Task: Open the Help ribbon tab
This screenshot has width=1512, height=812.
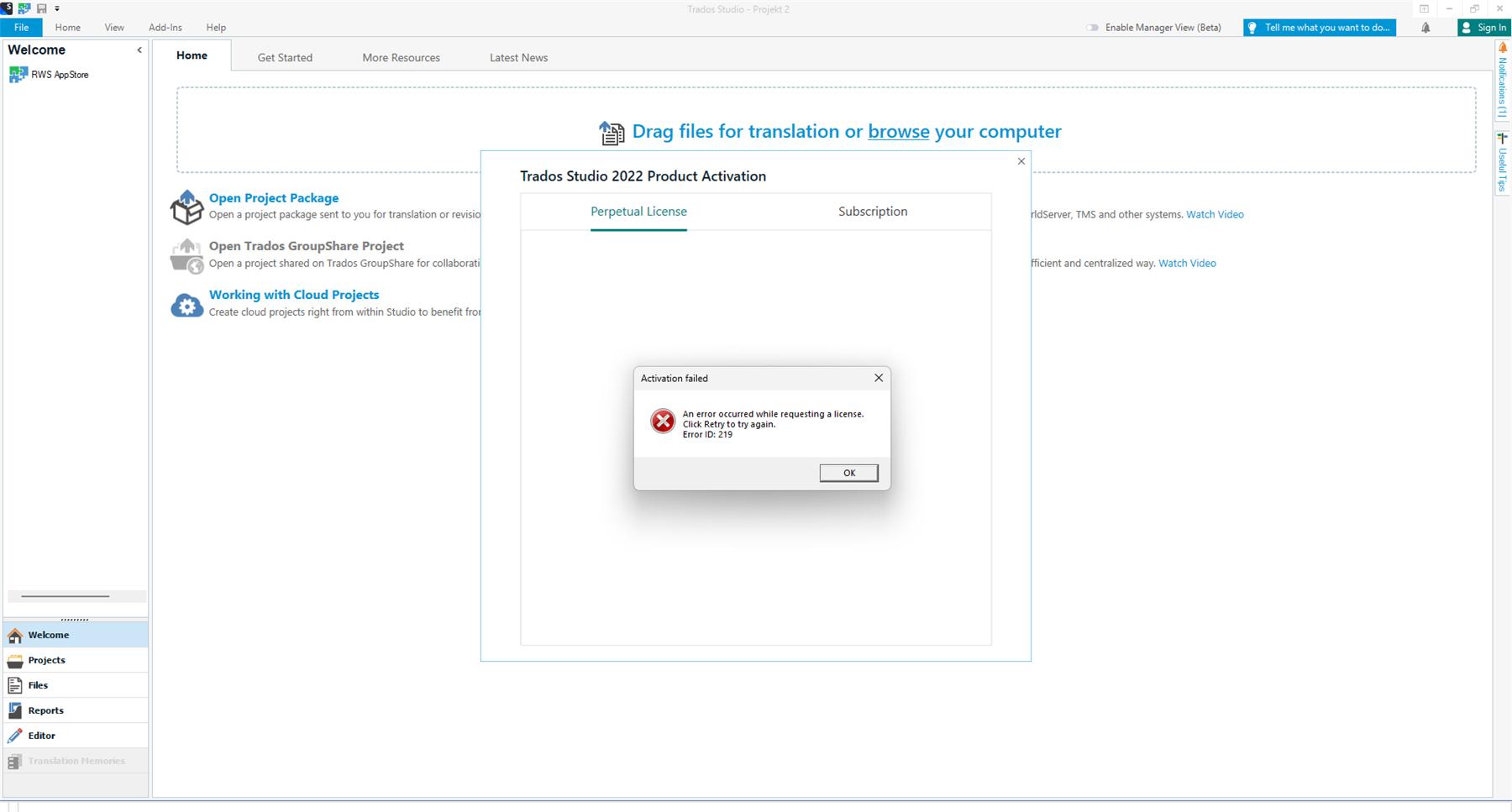Action: tap(216, 28)
